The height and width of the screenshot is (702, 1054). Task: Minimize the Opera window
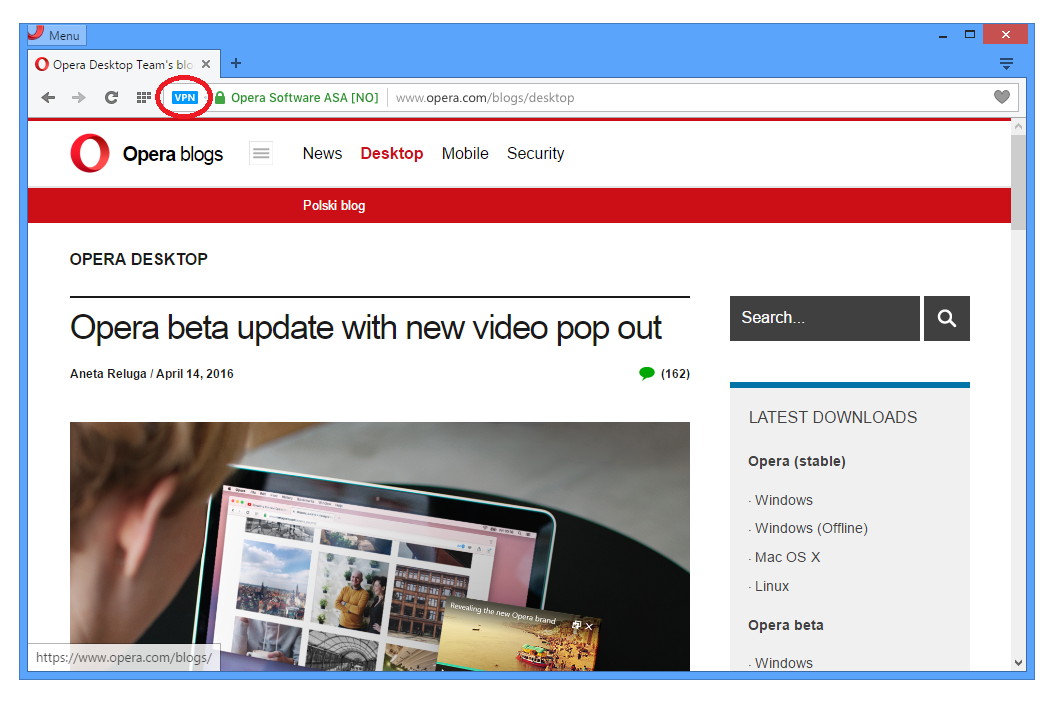[943, 35]
